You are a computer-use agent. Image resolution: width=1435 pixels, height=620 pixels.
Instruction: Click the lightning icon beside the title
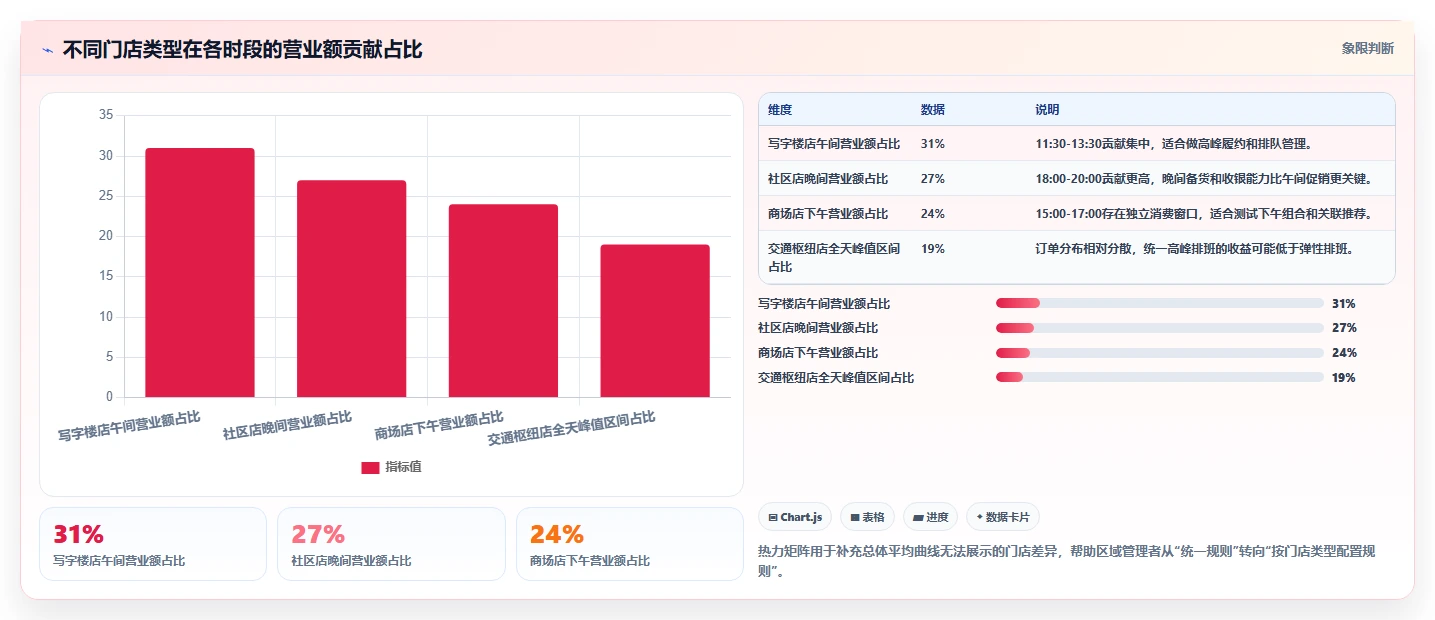coord(47,49)
